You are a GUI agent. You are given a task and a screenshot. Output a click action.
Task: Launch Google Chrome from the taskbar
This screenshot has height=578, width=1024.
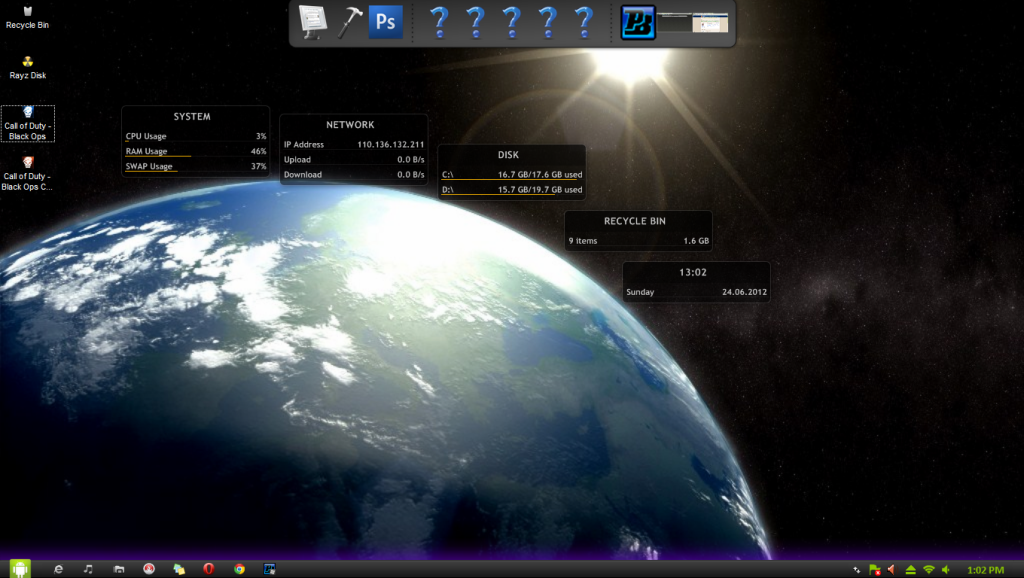click(x=239, y=568)
